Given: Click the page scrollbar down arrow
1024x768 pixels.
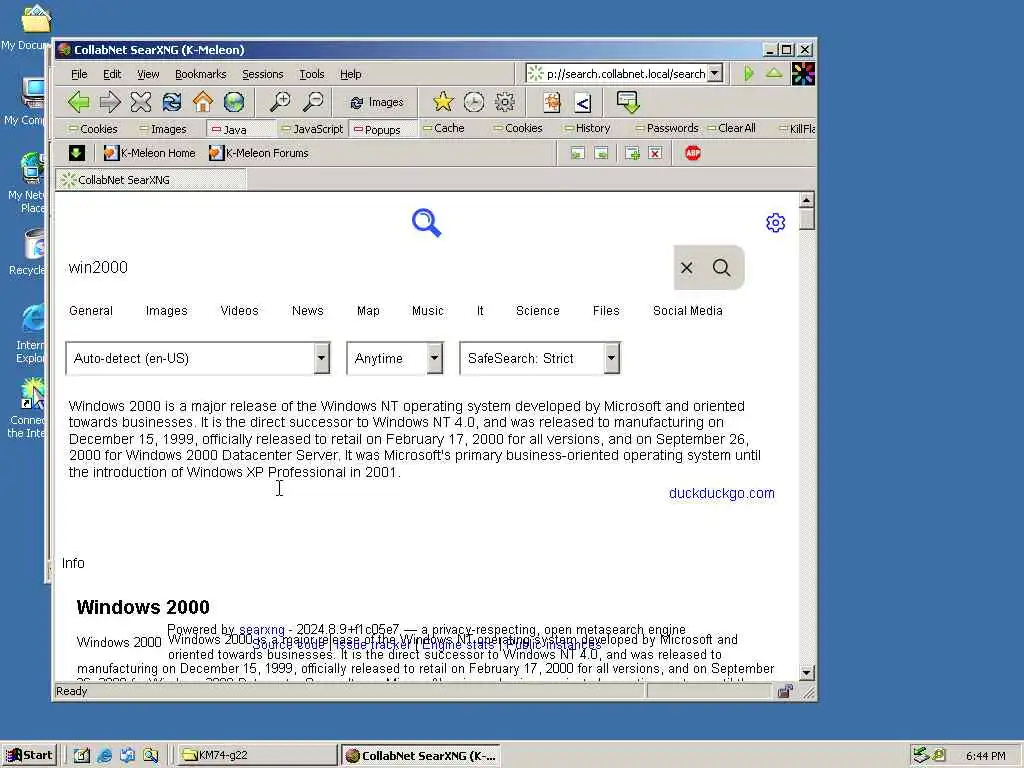Looking at the screenshot, I should click(x=807, y=673).
